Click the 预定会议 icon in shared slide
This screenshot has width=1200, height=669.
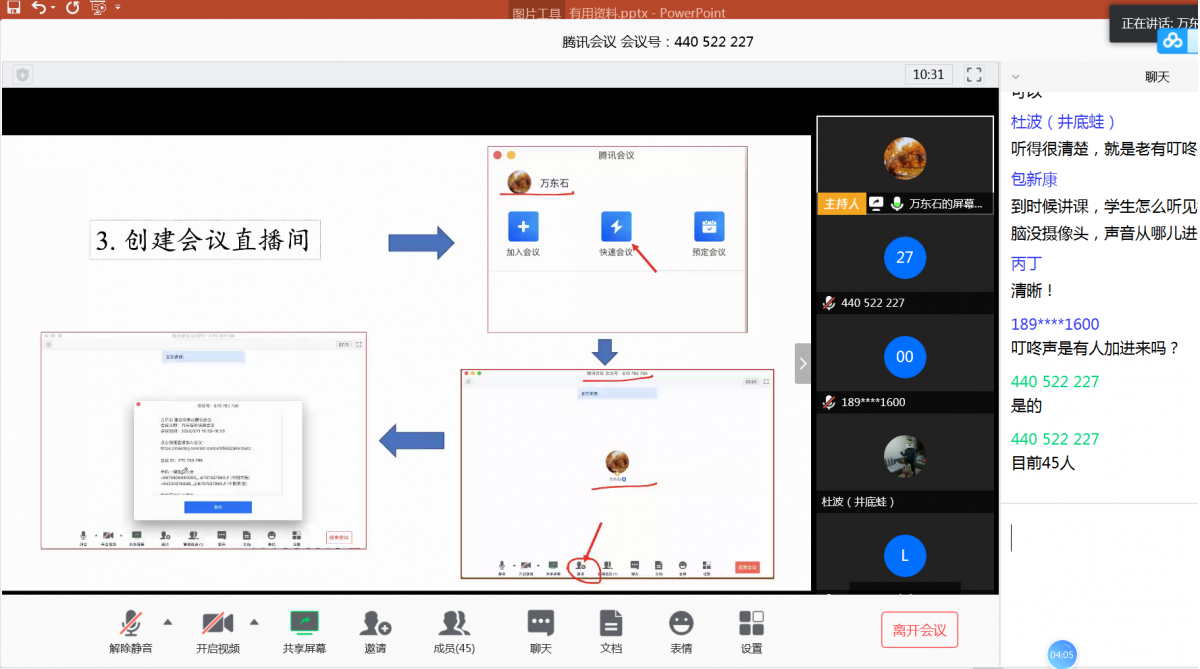(709, 225)
